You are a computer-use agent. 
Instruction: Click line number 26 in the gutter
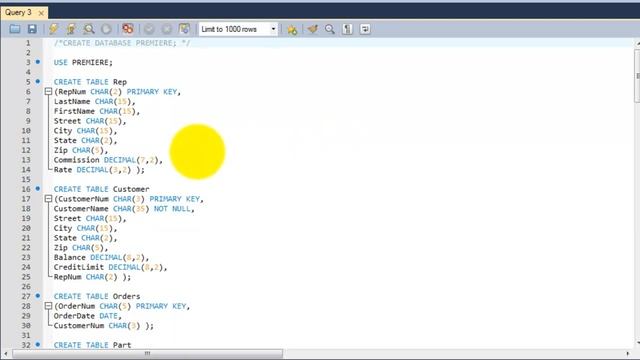(x=26, y=287)
